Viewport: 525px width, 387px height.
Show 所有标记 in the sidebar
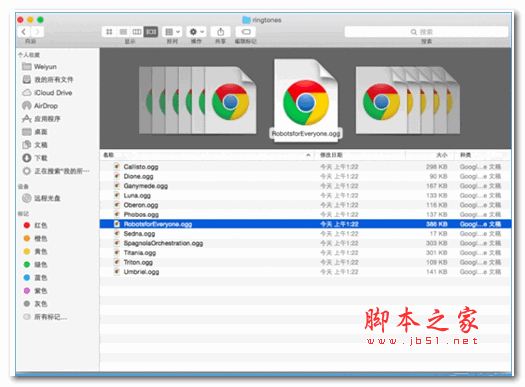coord(45,317)
